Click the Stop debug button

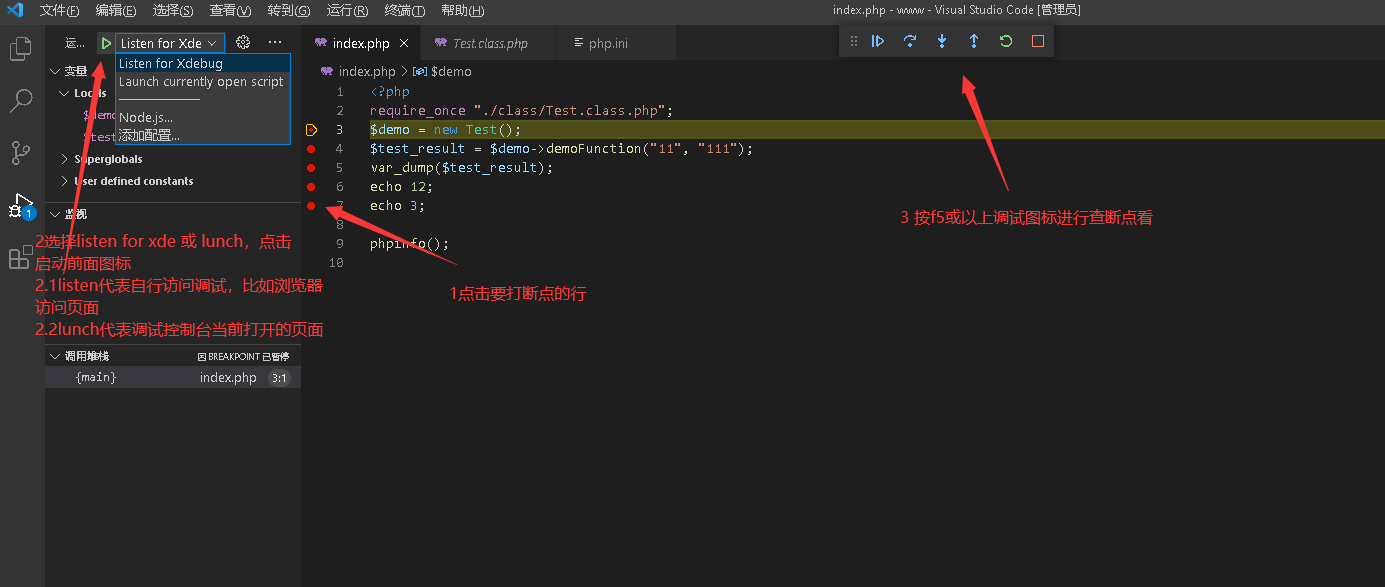(x=1038, y=41)
